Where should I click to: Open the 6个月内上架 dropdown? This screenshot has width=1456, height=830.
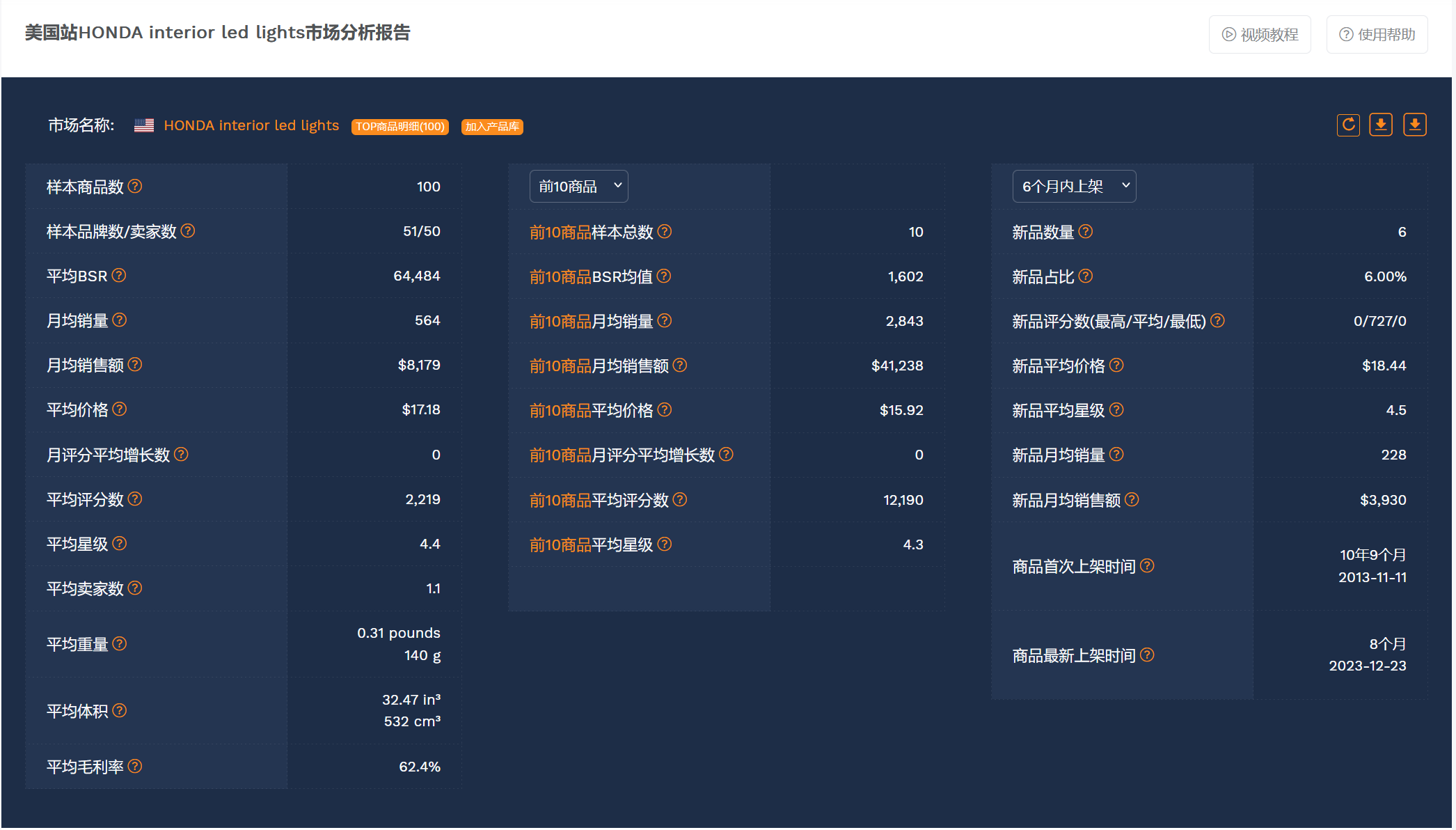pyautogui.click(x=1074, y=187)
